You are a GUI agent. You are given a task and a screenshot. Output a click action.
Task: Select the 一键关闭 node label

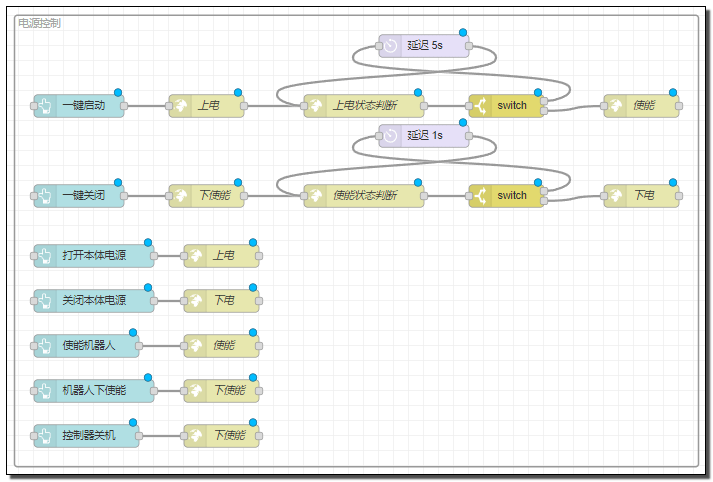[84, 196]
